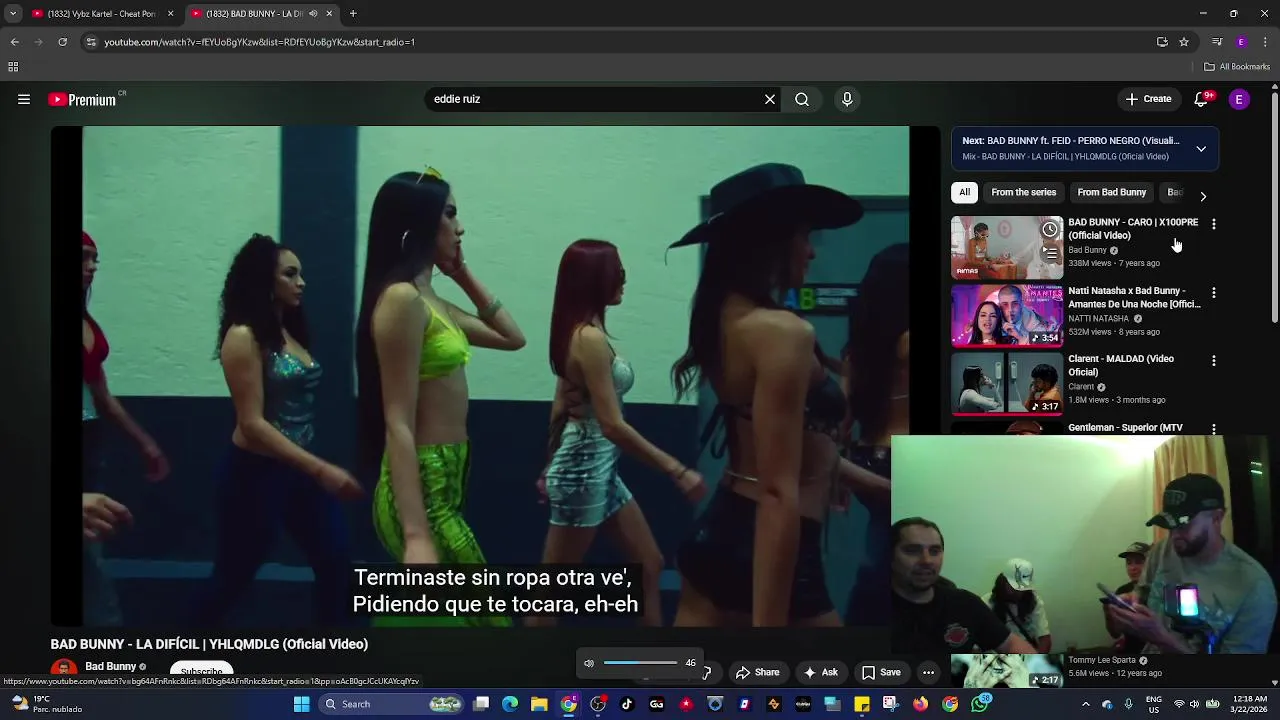View site information icon in address bar
Viewport: 1280px width, 720px height.
point(91,42)
